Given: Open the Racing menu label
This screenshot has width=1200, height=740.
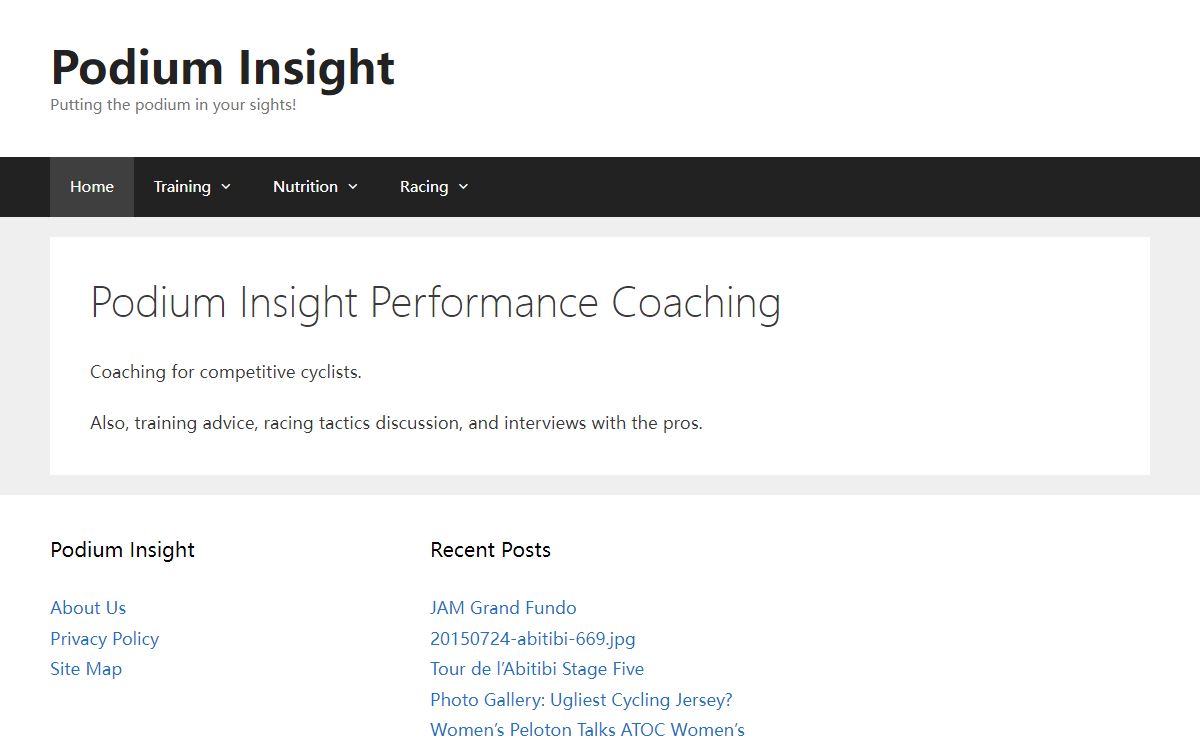Looking at the screenshot, I should [x=423, y=187].
